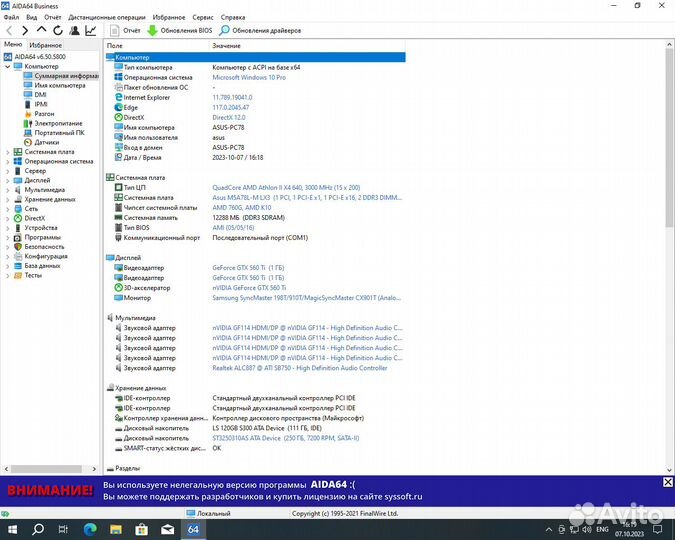675x540 pixels.
Task: Open the Asus M5A78L-M LX3 motherboard link
Action: [x=307, y=198]
